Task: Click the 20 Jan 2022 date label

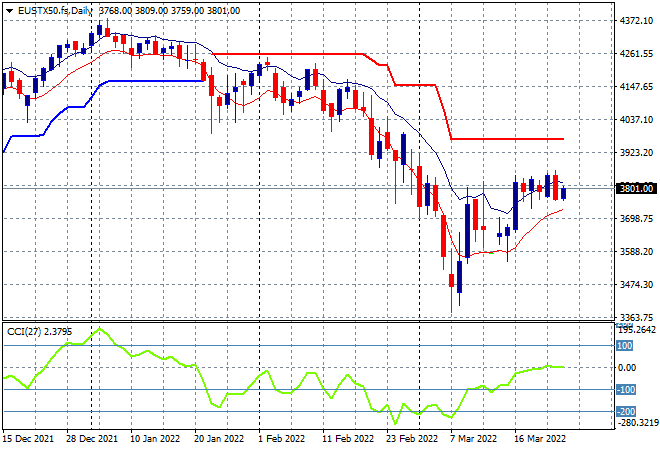Action: [219, 439]
